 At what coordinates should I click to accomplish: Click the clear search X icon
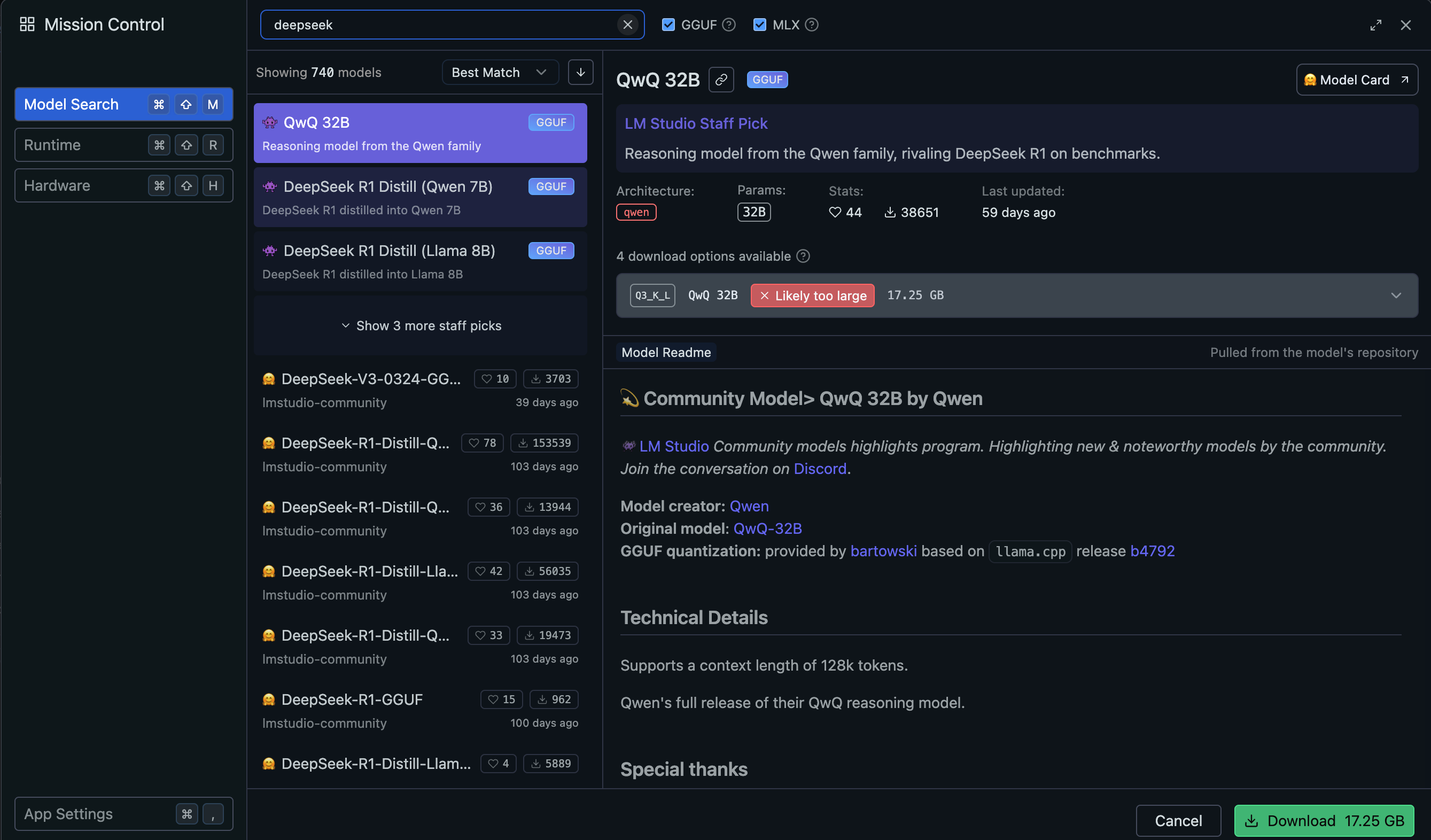(627, 25)
